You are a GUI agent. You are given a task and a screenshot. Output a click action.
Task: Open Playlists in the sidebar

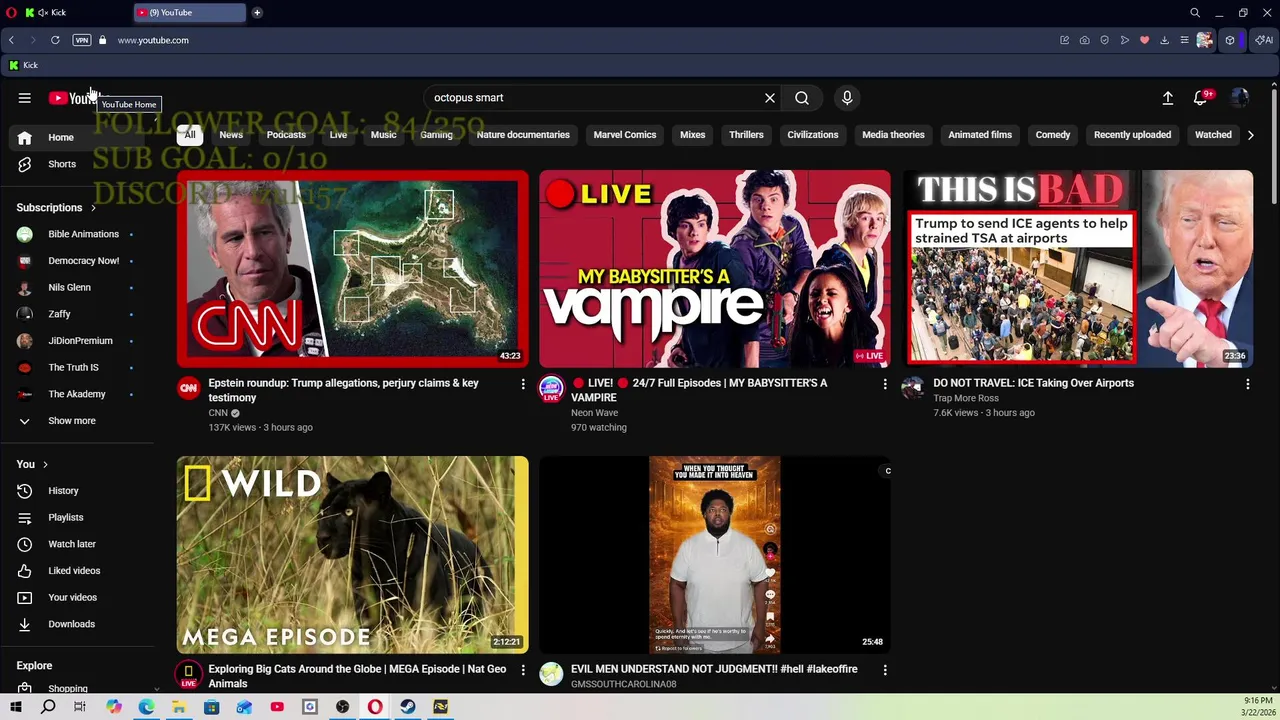pyautogui.click(x=78, y=517)
